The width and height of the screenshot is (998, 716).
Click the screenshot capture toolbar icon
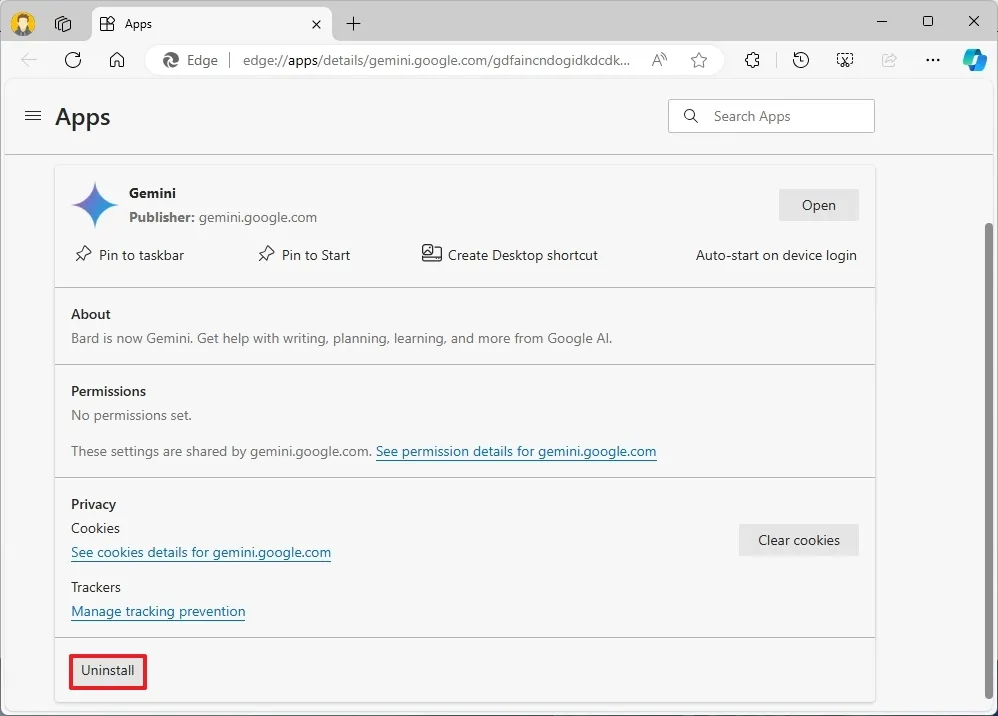tap(845, 60)
